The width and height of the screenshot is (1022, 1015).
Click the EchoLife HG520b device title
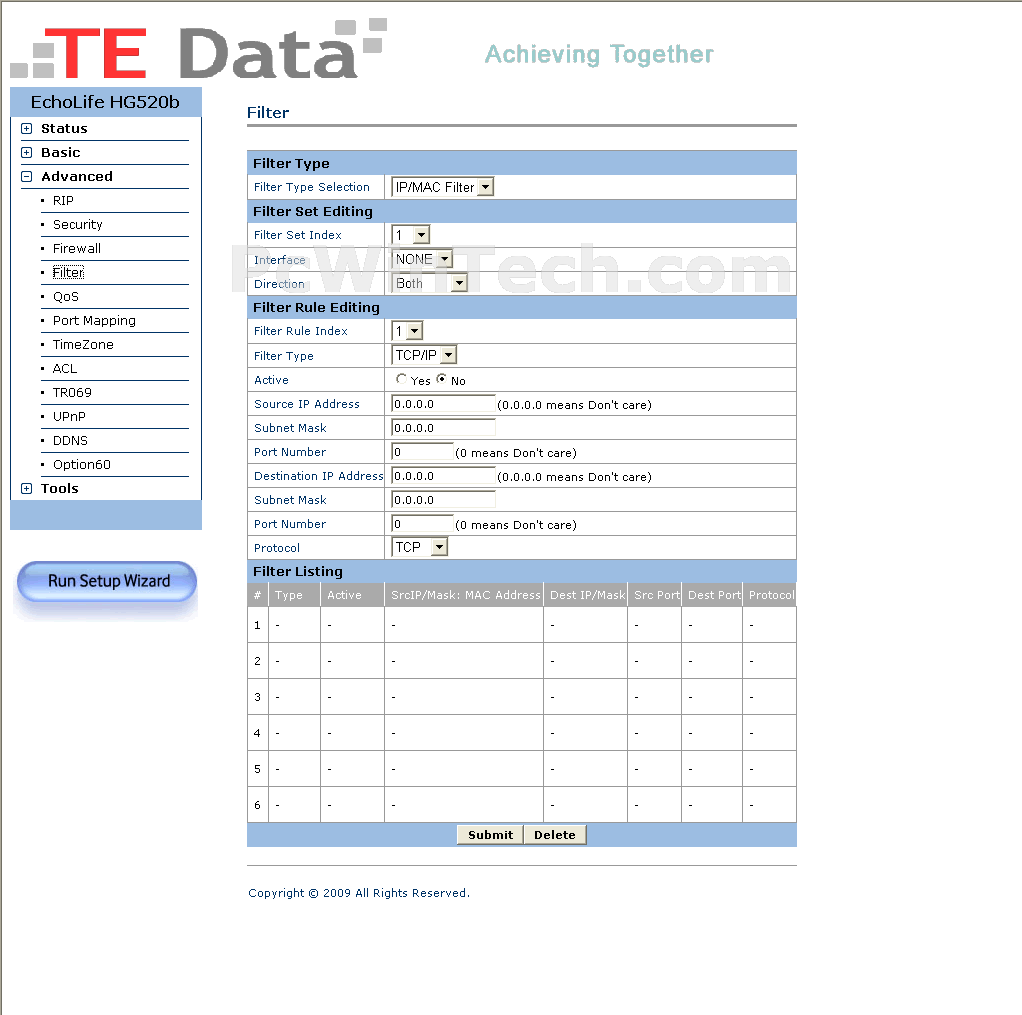click(105, 102)
